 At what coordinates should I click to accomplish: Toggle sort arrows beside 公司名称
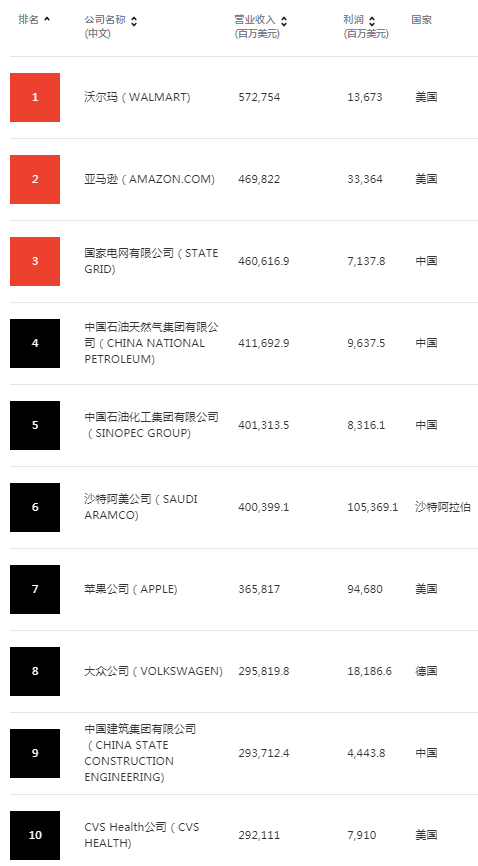134,21
